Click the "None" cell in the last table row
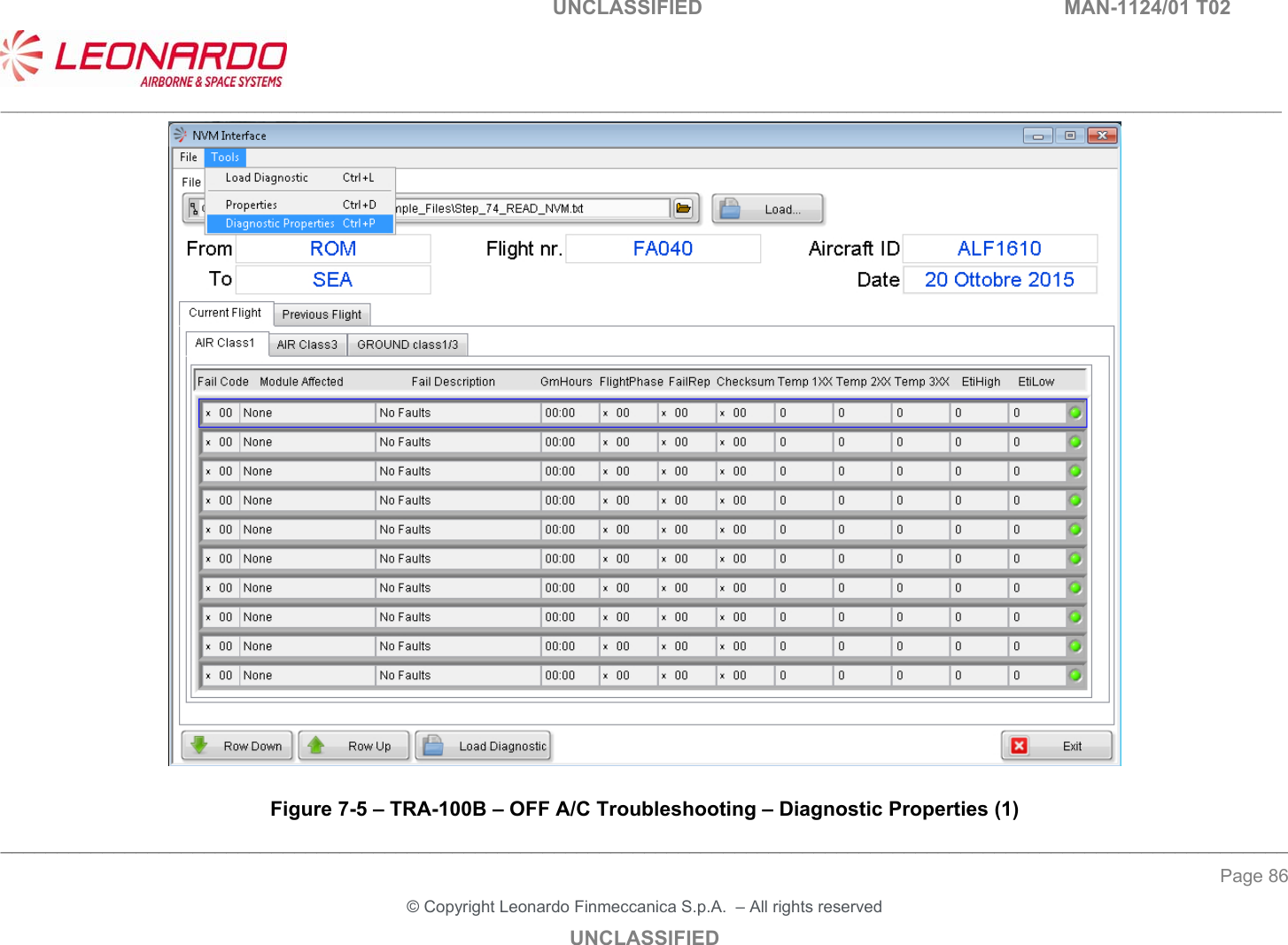Image resolution: width=1288 pixels, height=945 pixels. point(307,676)
